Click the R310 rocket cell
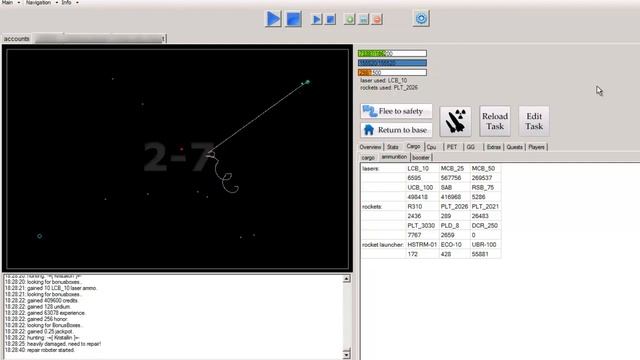Image resolution: width=640 pixels, height=360 pixels. (422, 207)
